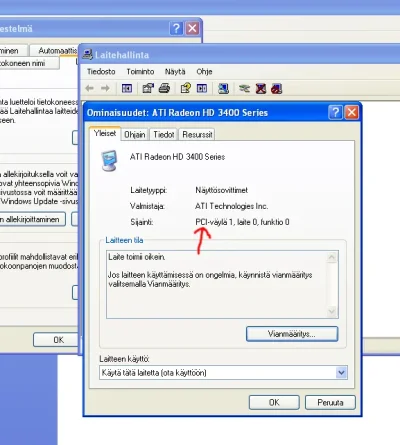The height and width of the screenshot is (445, 400).
Task: Switch to the Tiedot tab
Action: click(164, 135)
